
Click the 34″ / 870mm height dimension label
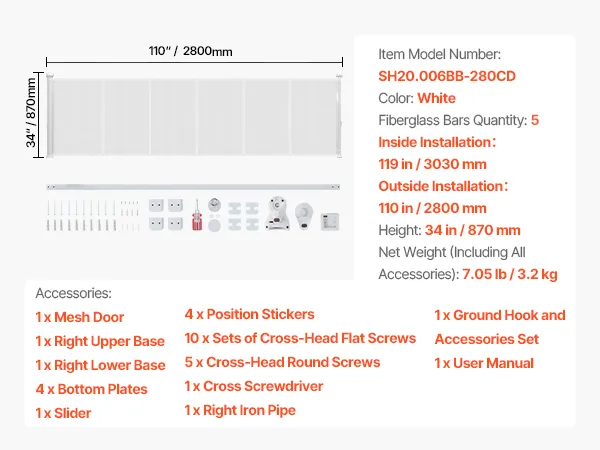coord(33,113)
